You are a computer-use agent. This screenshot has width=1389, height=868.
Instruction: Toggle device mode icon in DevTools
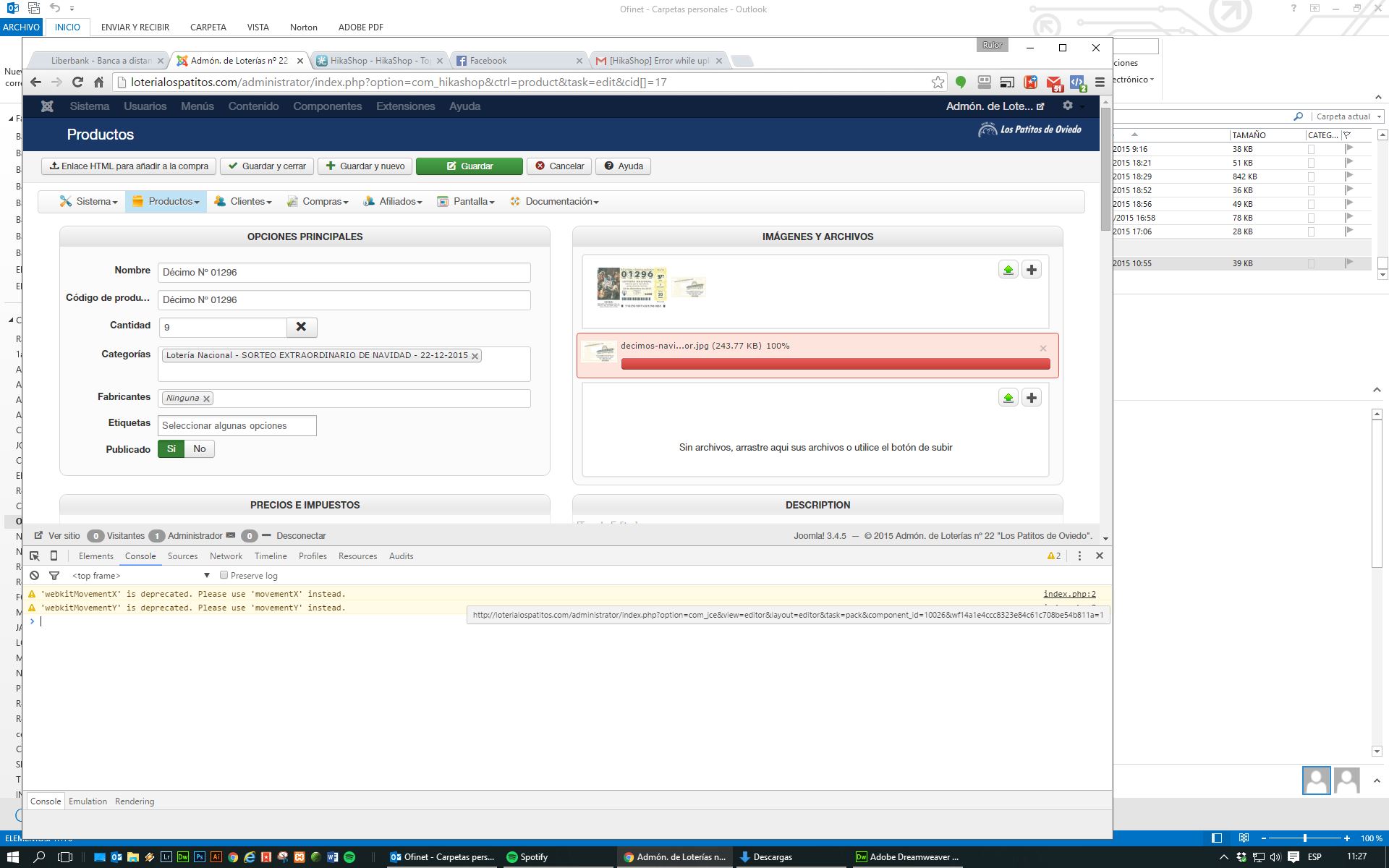click(54, 556)
